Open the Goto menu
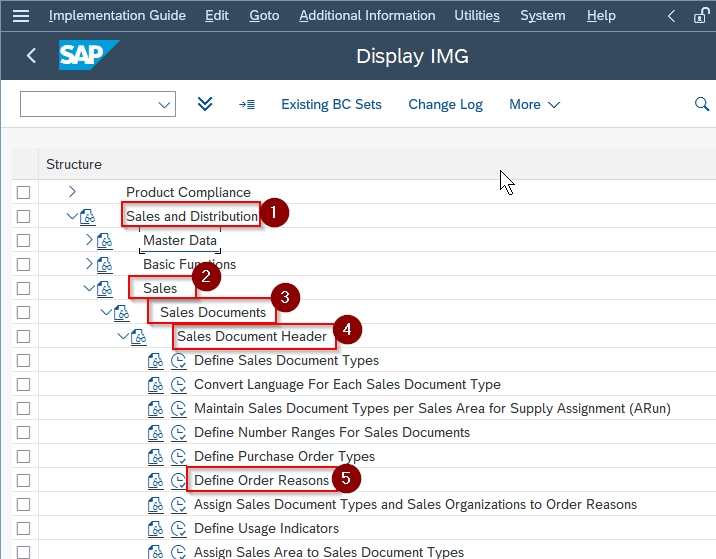The height and width of the screenshot is (559, 716). [x=264, y=16]
